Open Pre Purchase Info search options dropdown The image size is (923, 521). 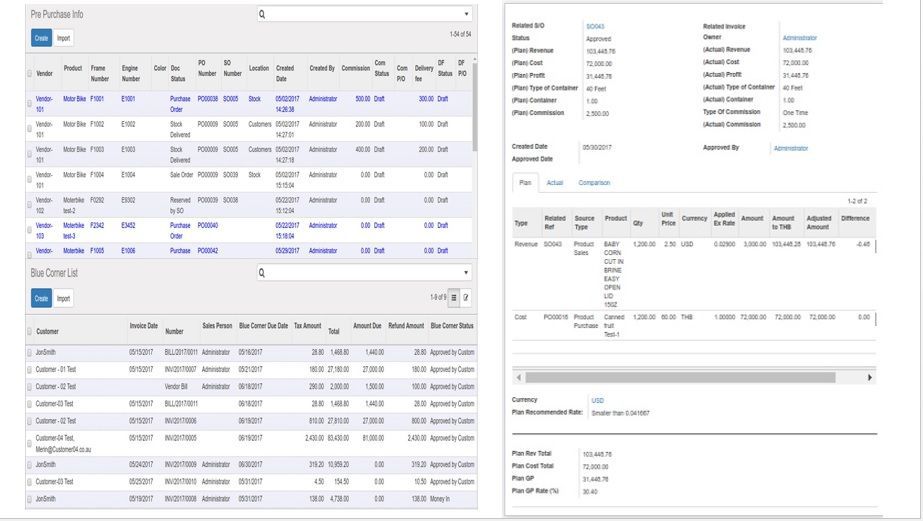coord(466,15)
